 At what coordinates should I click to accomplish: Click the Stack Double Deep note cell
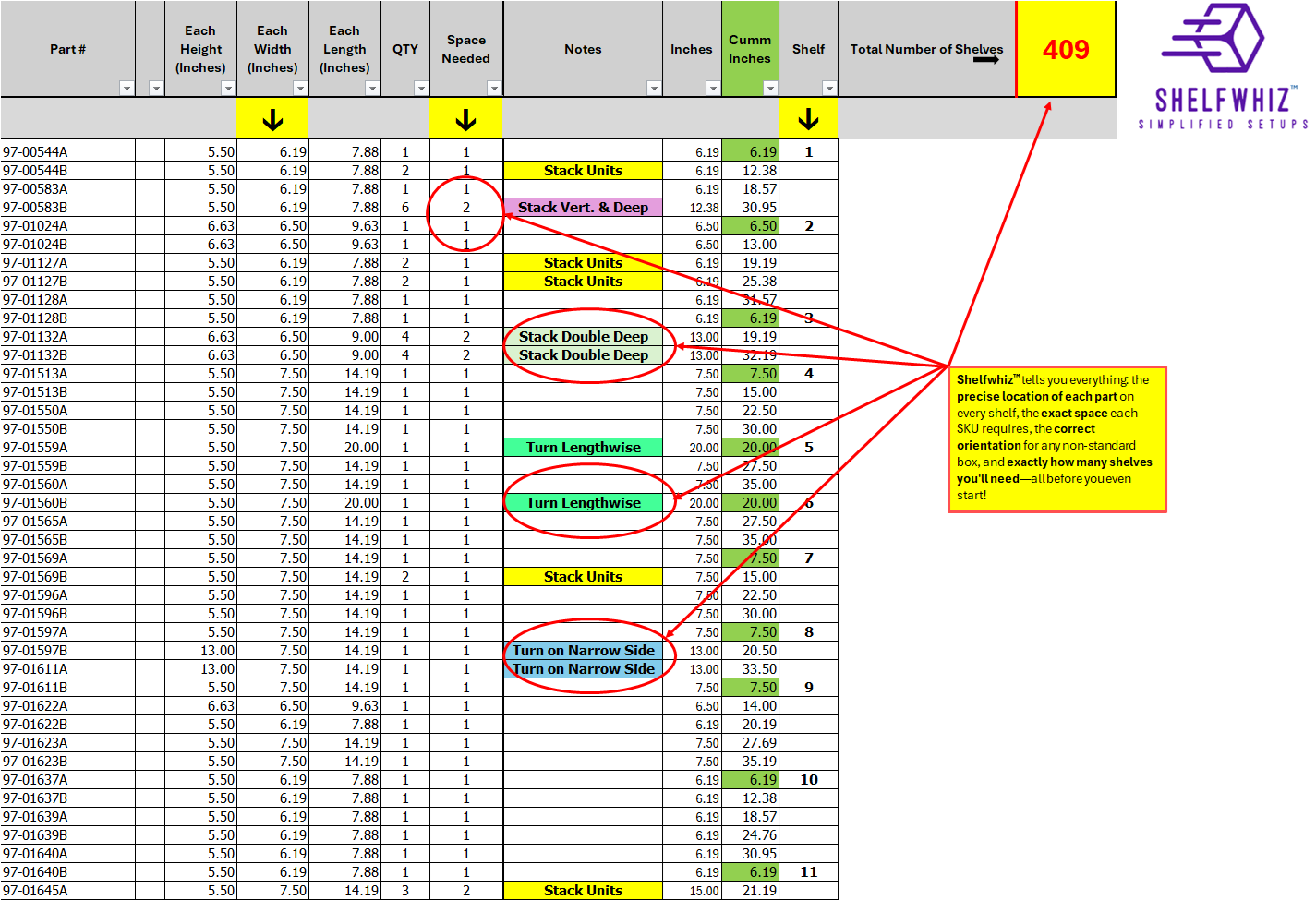(x=583, y=336)
